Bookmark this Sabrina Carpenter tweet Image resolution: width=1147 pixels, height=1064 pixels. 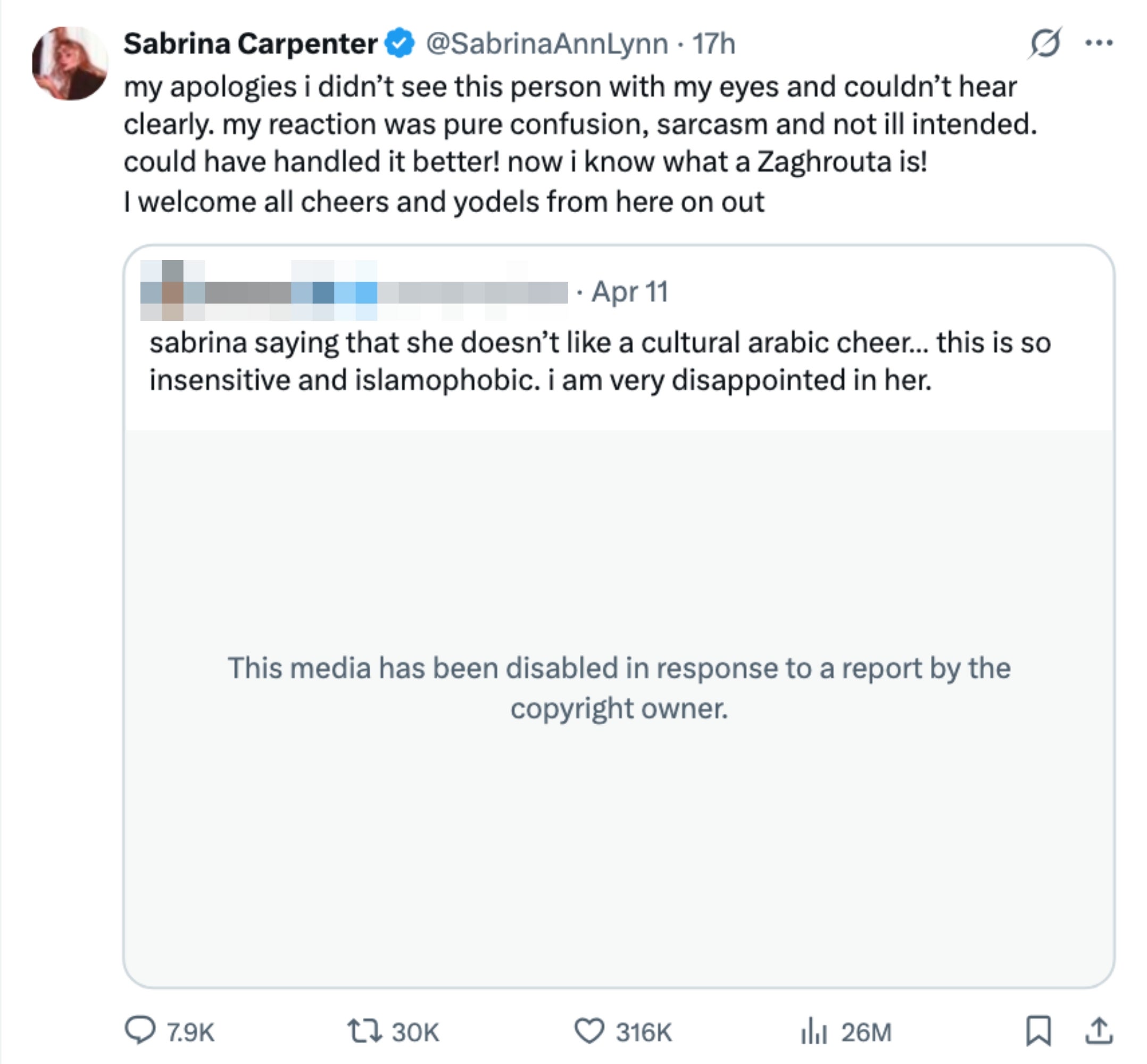[x=1038, y=1030]
